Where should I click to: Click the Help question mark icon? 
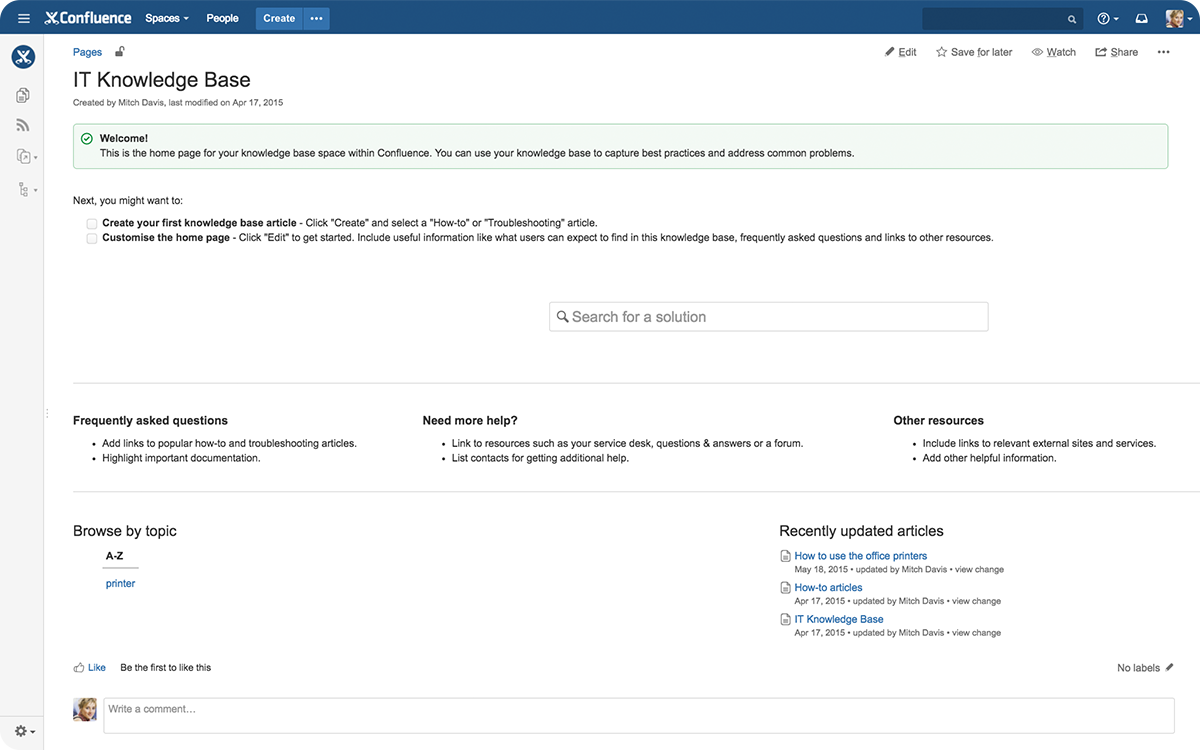[1103, 18]
